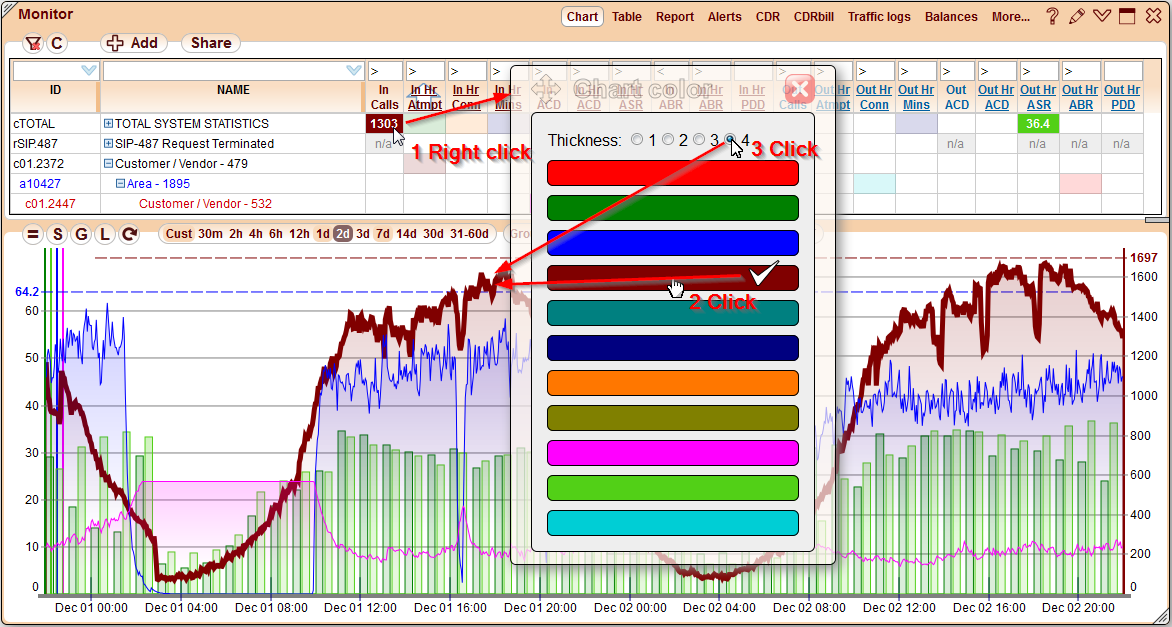
Task: Enable thickness 4 radio button
Action: tap(732, 140)
